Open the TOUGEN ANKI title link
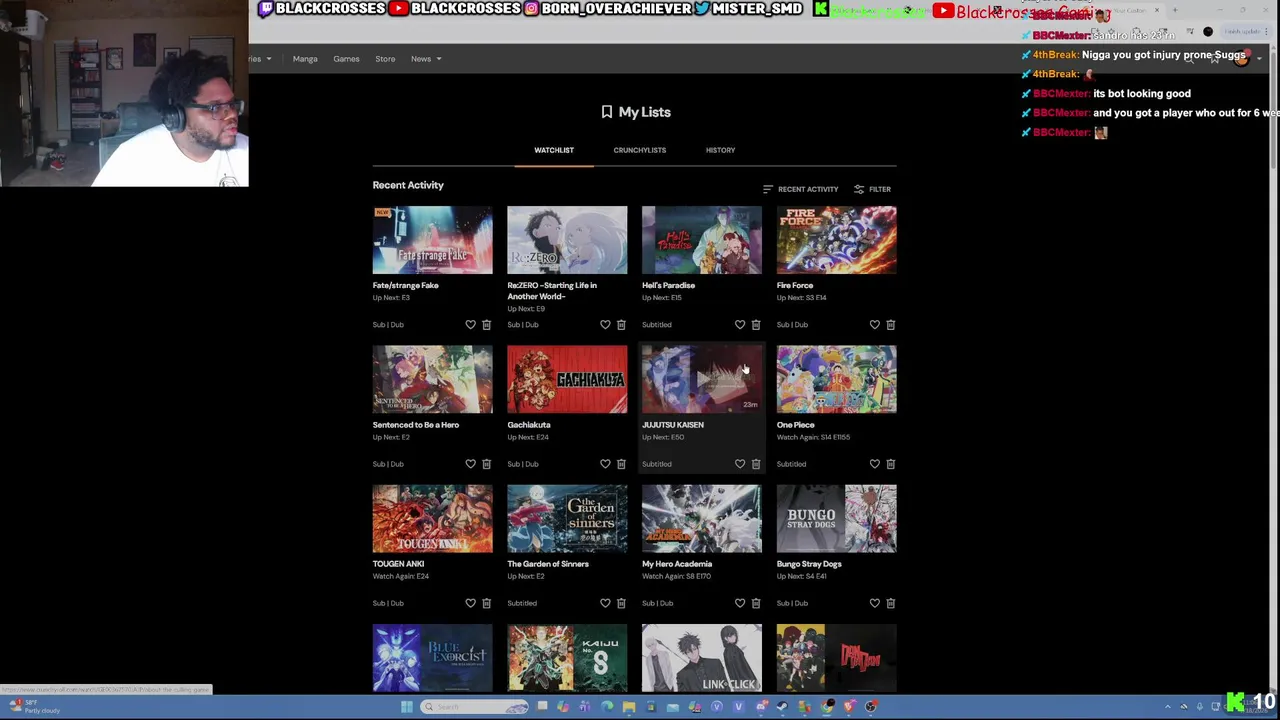The height and width of the screenshot is (720, 1280). (x=399, y=564)
